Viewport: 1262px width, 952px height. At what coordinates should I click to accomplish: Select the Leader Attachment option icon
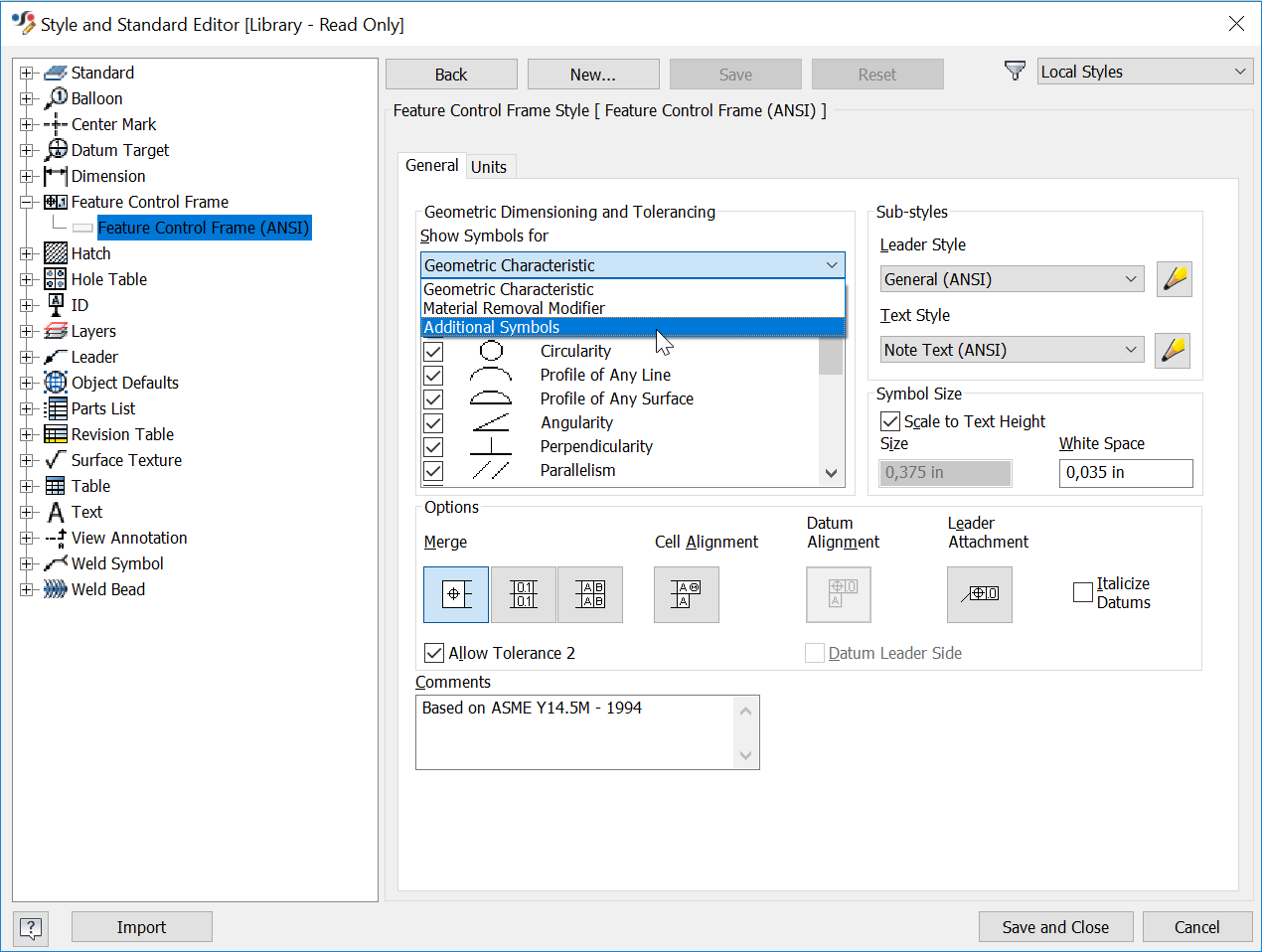[x=979, y=594]
